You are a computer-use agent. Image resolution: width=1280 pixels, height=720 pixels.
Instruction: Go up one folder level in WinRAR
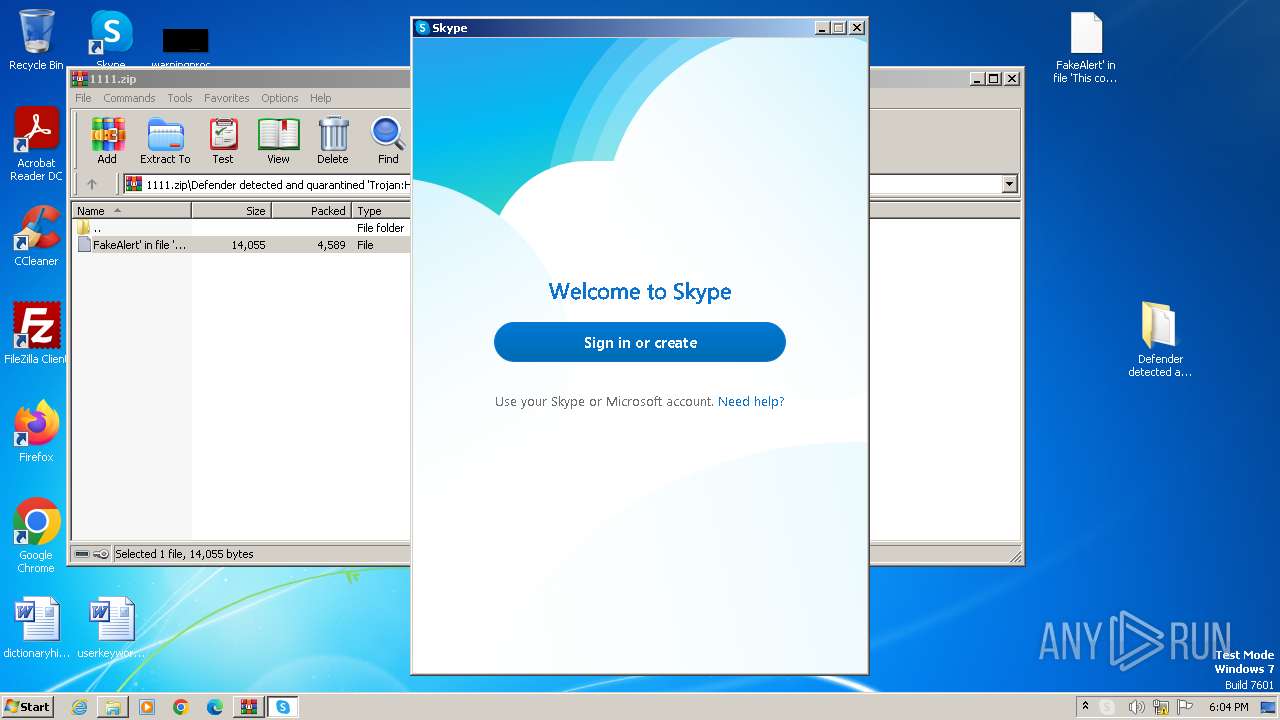[x=92, y=184]
